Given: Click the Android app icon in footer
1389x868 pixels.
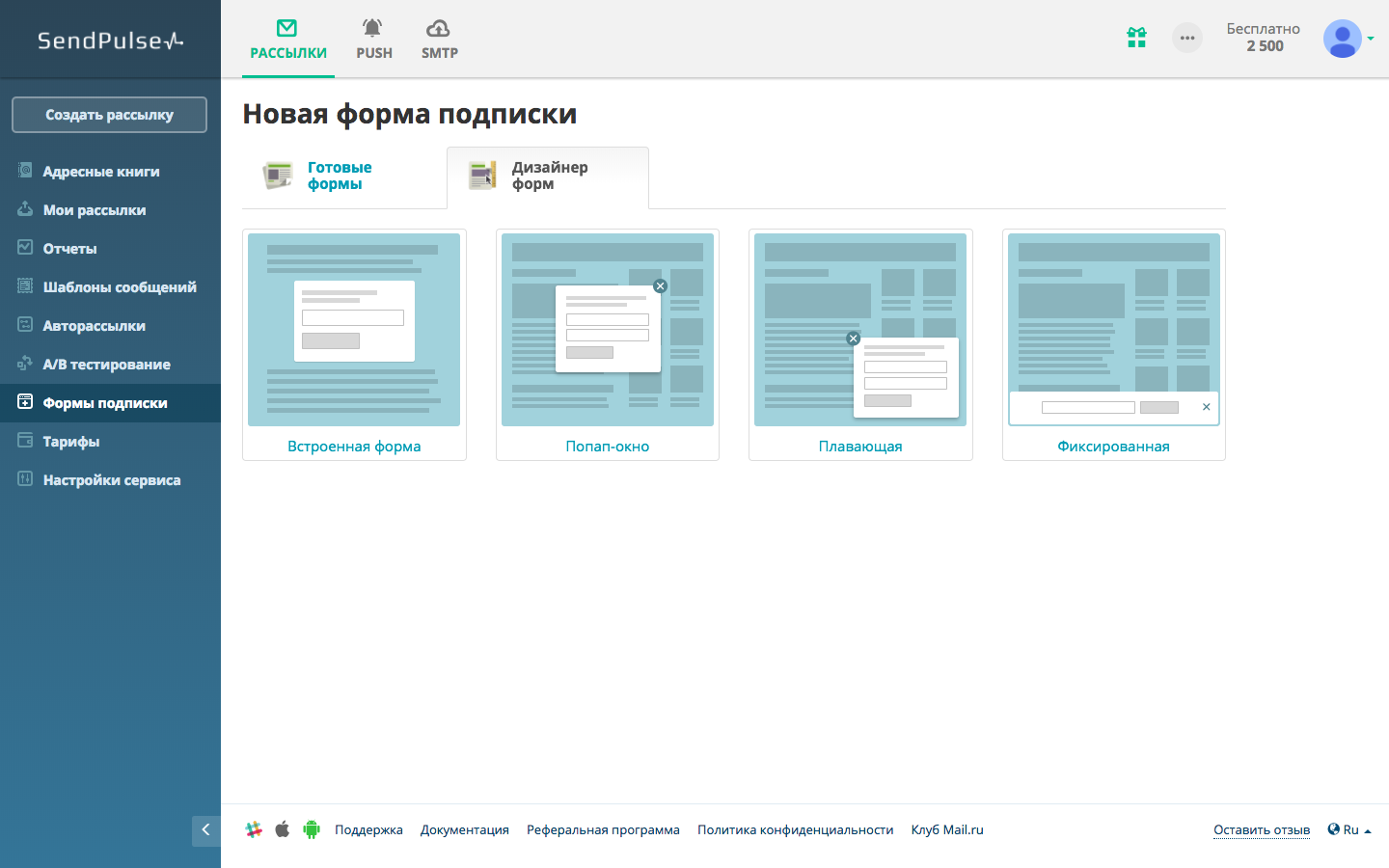Looking at the screenshot, I should click(x=312, y=829).
